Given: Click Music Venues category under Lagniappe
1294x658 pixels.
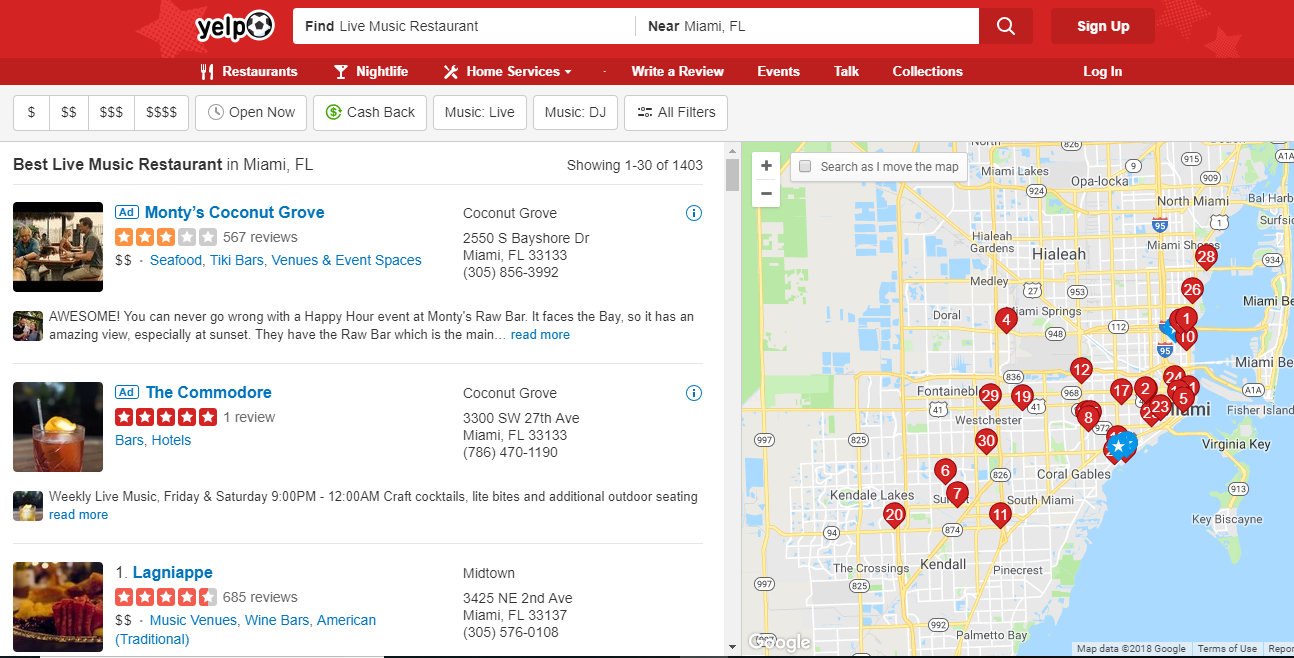Looking at the screenshot, I should tap(193, 620).
